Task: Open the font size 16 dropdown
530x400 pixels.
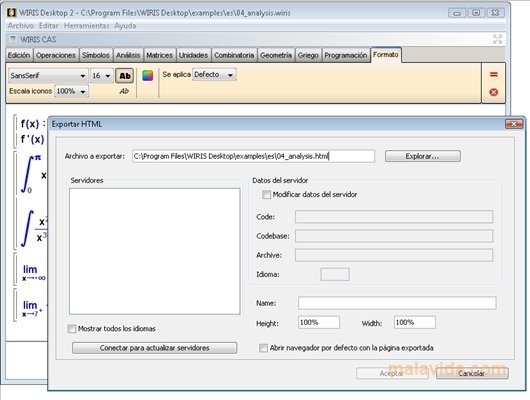Action: point(102,76)
